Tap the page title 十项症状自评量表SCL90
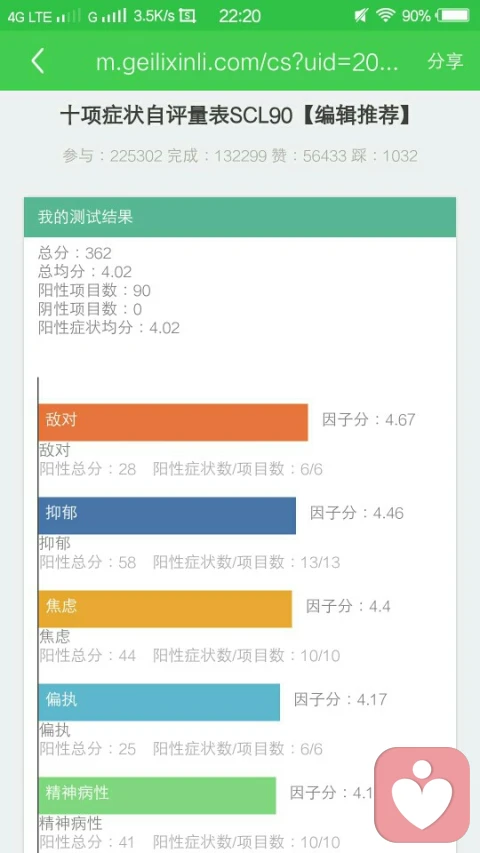 [177, 116]
